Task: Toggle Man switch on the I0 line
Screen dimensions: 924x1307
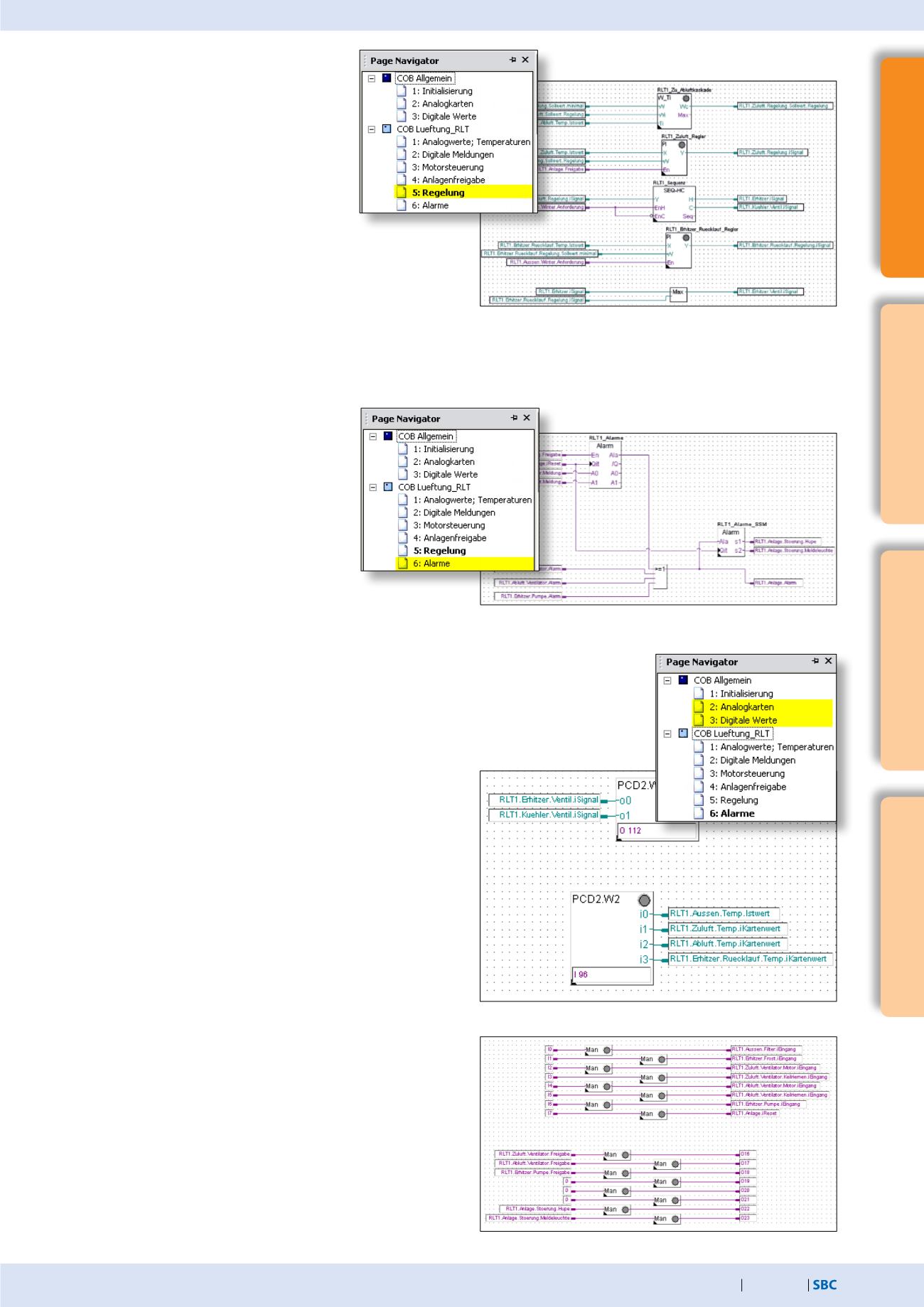Action: pyautogui.click(x=598, y=1049)
